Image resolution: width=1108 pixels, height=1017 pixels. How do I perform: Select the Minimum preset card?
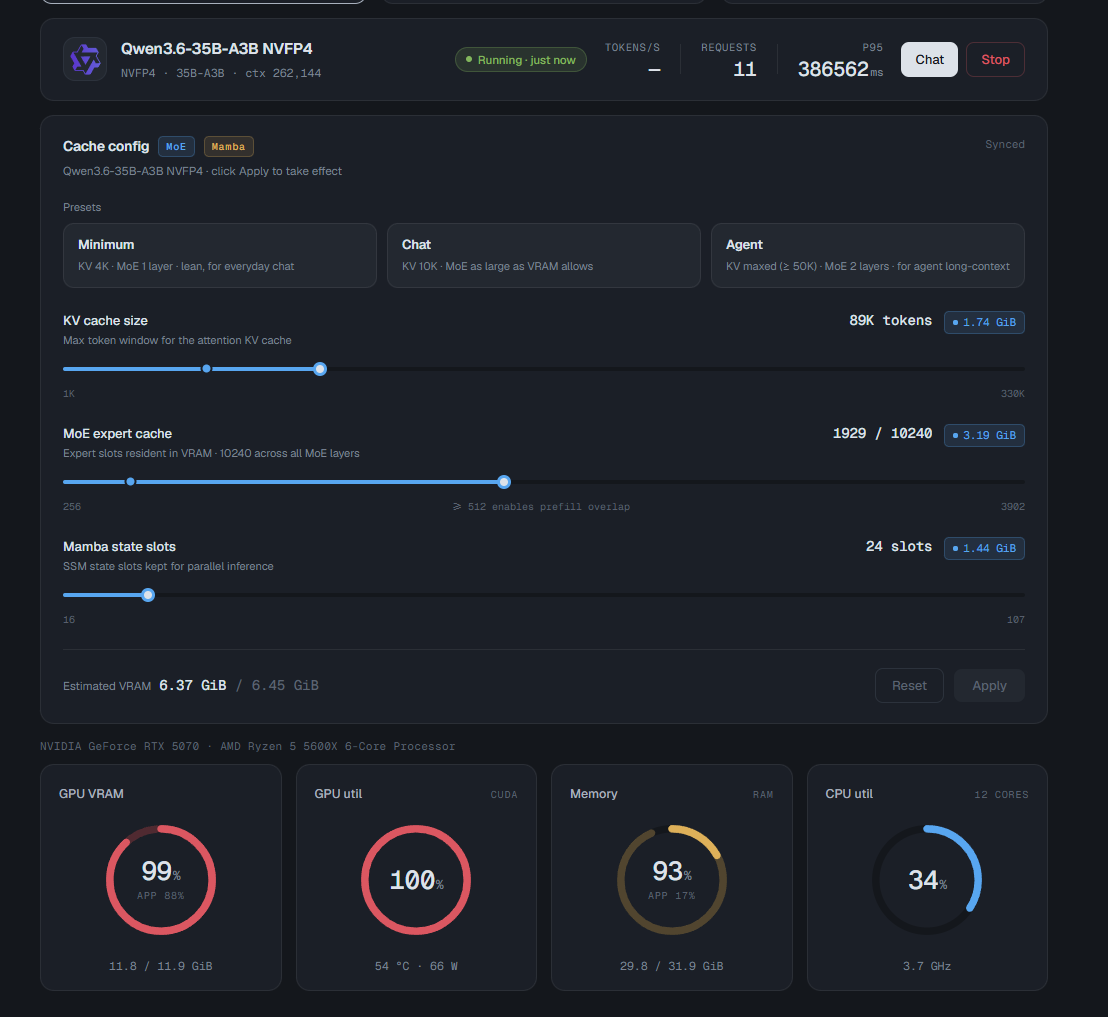(220, 255)
